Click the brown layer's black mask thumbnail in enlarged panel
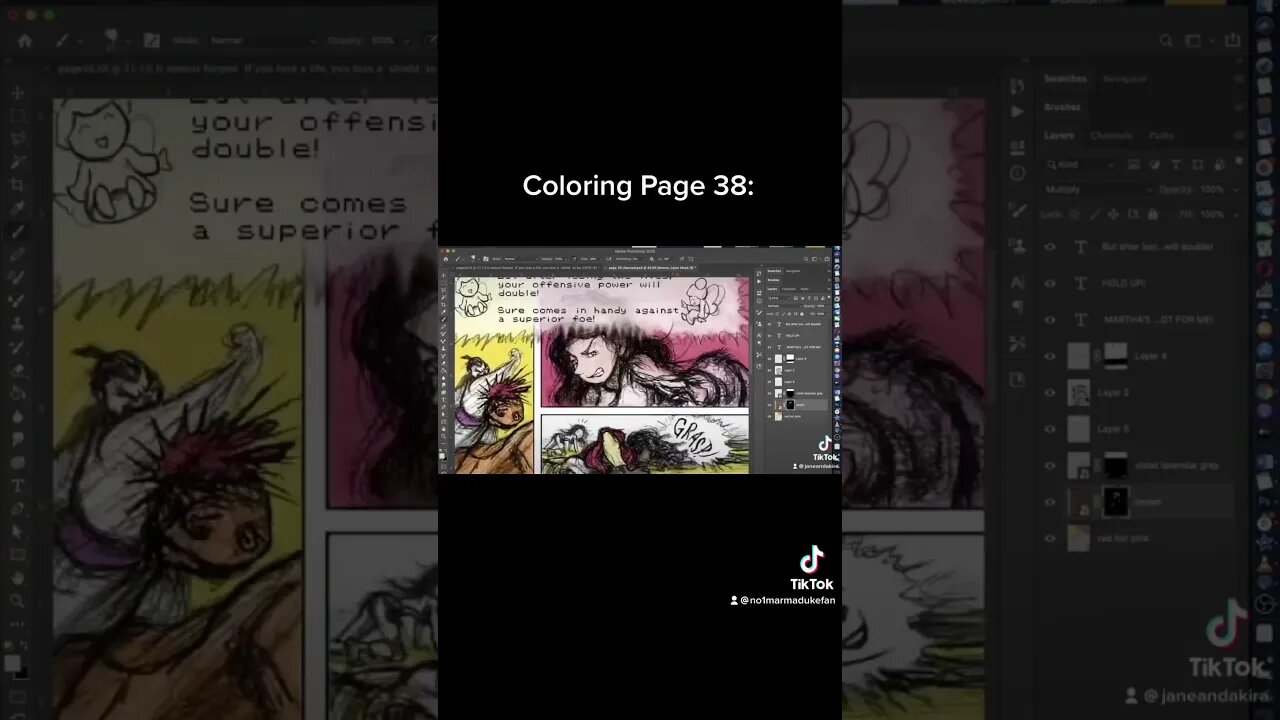The image size is (1280, 720). (x=1114, y=502)
